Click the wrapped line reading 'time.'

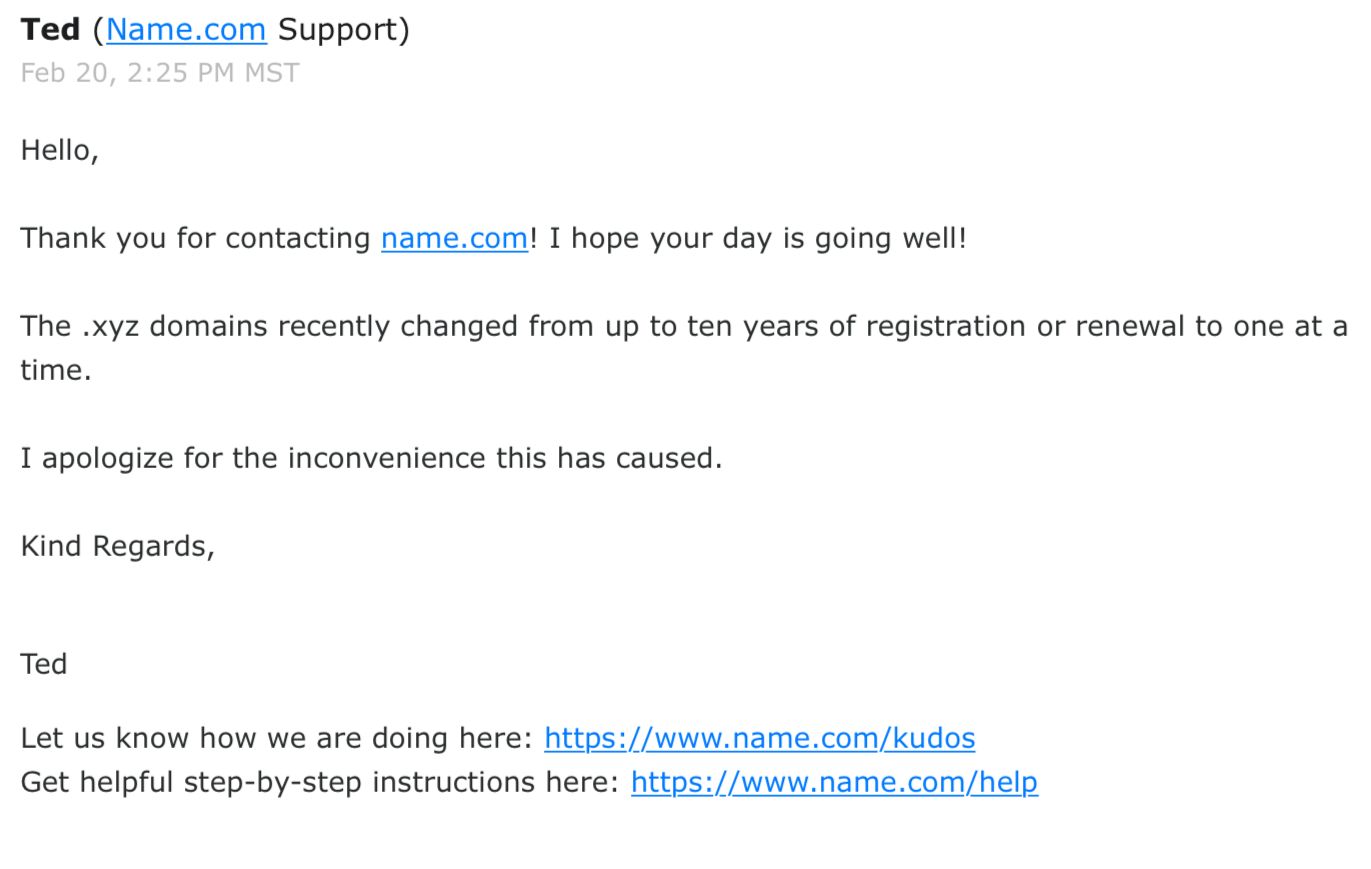click(x=56, y=370)
